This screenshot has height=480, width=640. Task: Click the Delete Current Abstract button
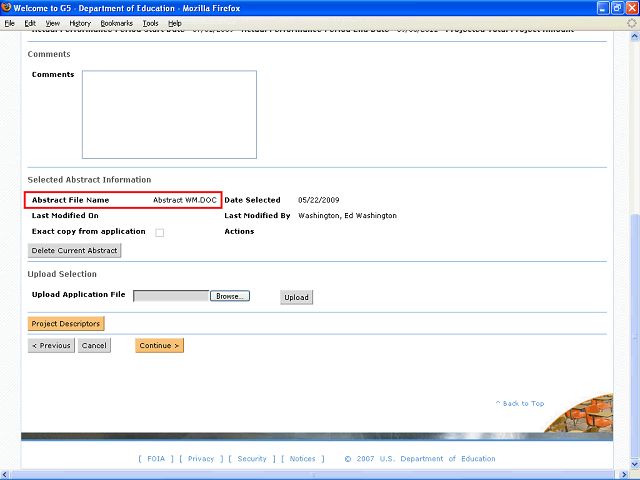74,251
